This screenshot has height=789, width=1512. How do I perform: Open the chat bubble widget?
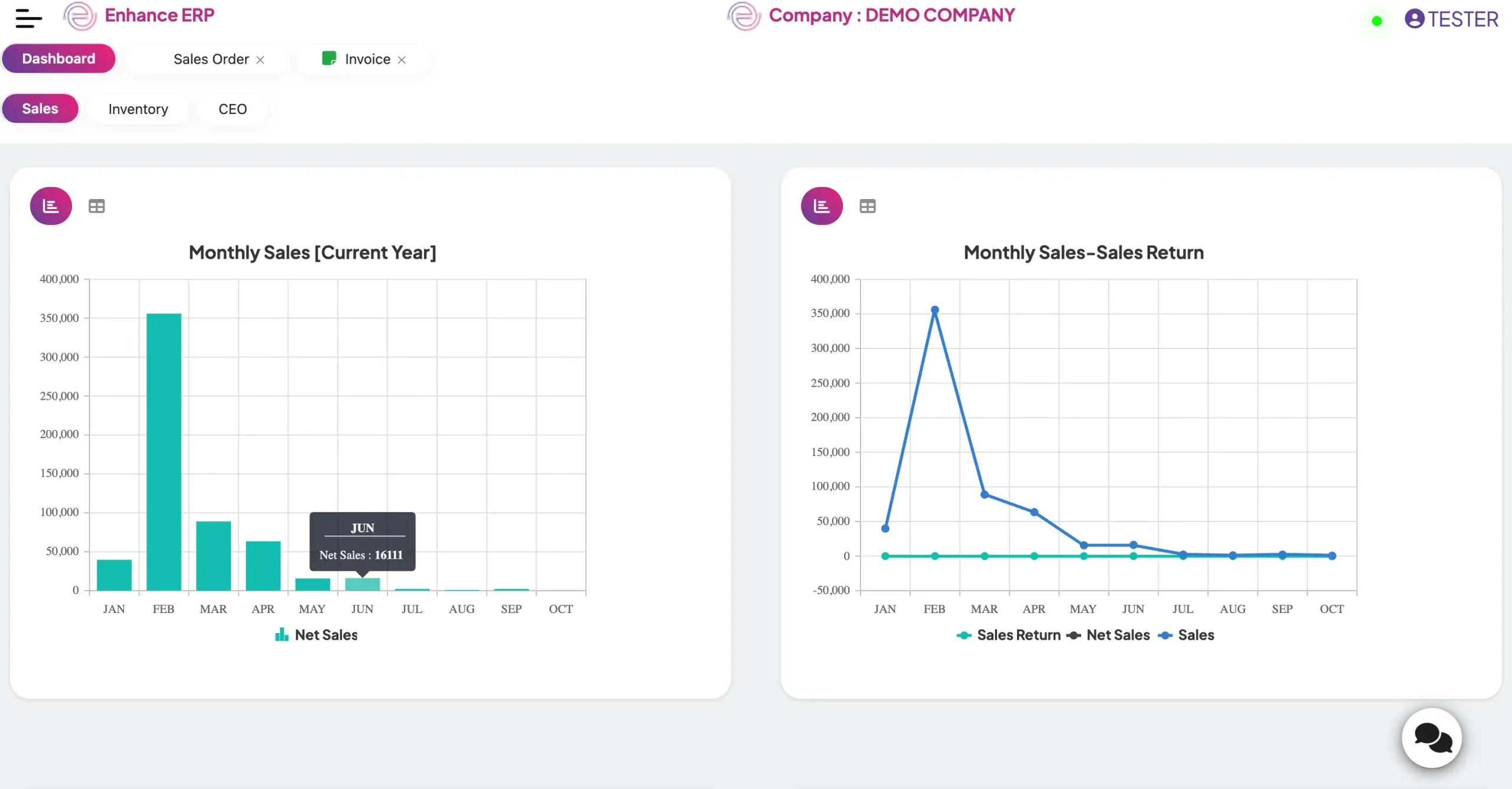pyautogui.click(x=1432, y=738)
